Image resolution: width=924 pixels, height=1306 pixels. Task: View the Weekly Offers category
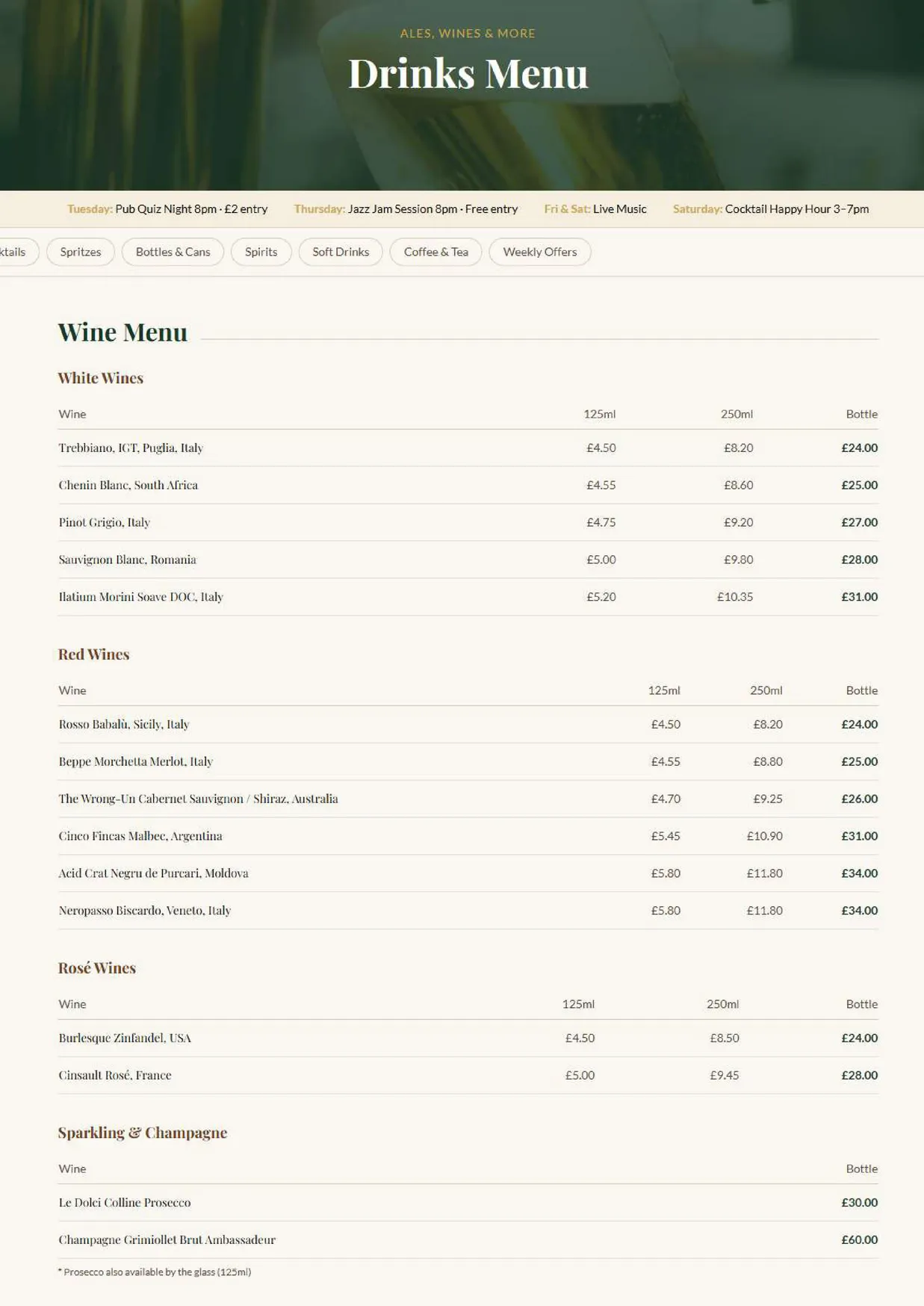540,252
